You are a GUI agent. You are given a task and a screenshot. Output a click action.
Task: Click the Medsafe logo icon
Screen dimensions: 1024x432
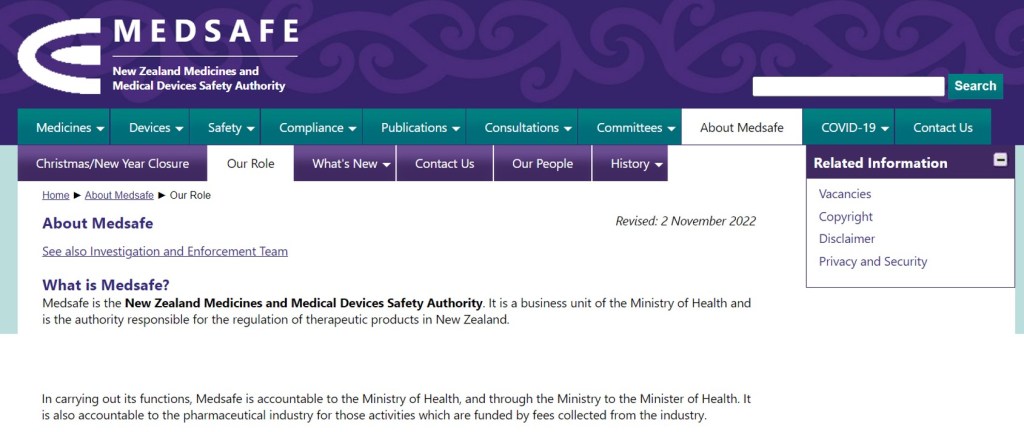(x=60, y=58)
